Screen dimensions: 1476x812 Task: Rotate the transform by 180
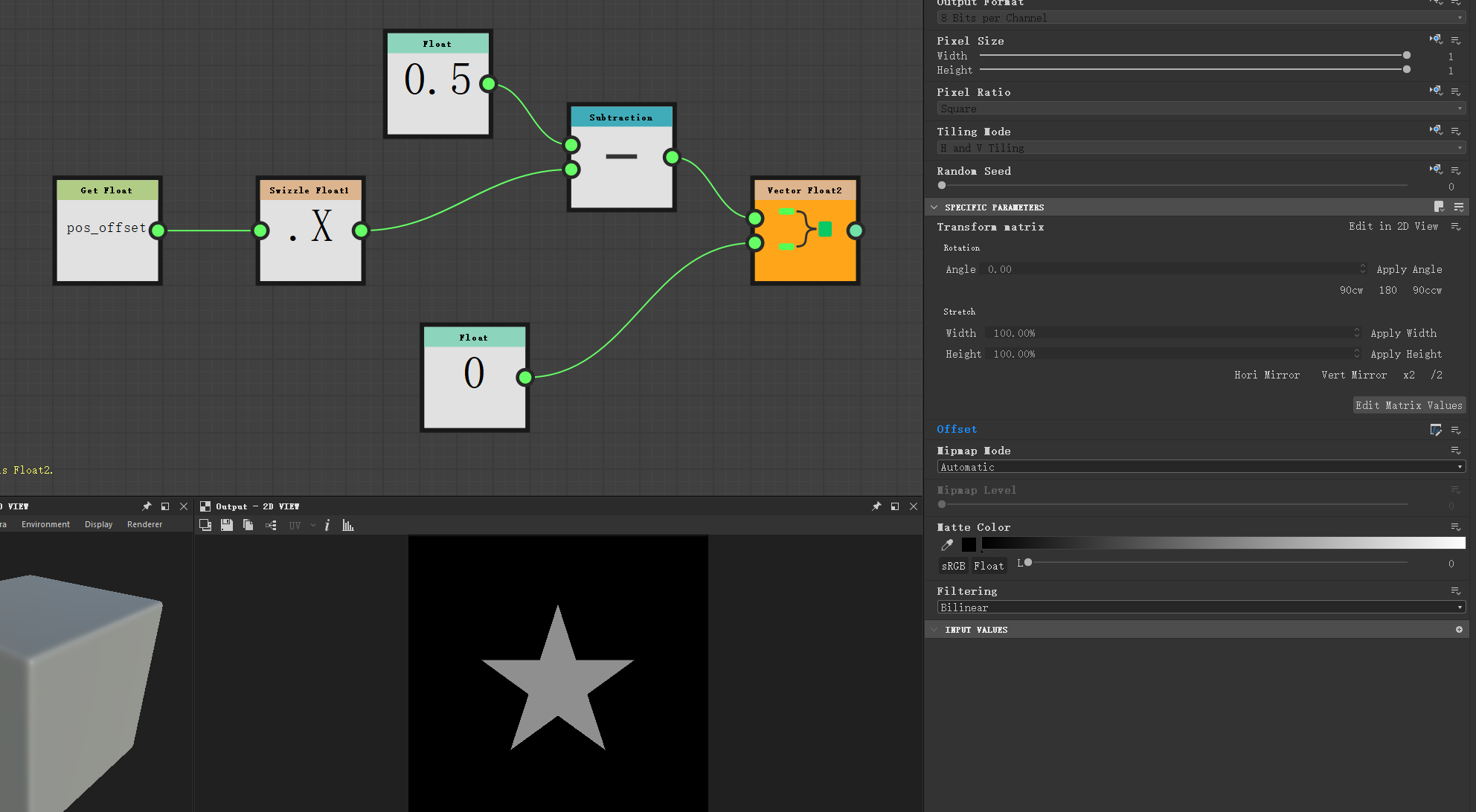tap(1387, 290)
